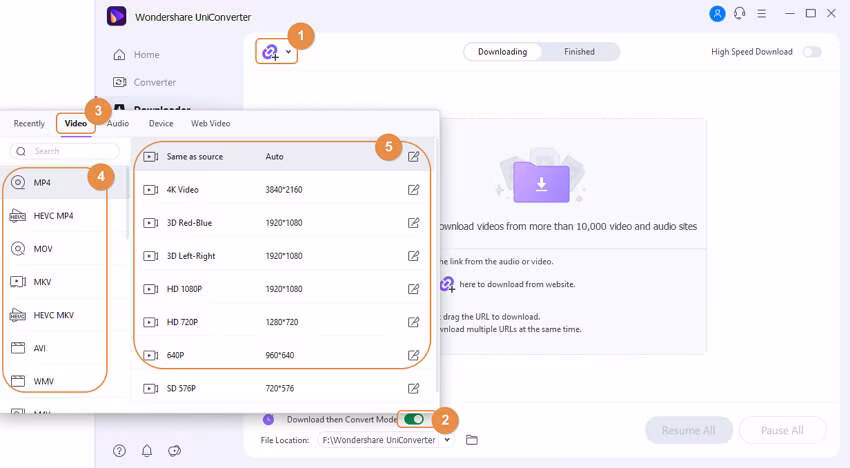The image size is (850, 468).
Task: Choose HEVC MKV format
Action: tap(65, 315)
